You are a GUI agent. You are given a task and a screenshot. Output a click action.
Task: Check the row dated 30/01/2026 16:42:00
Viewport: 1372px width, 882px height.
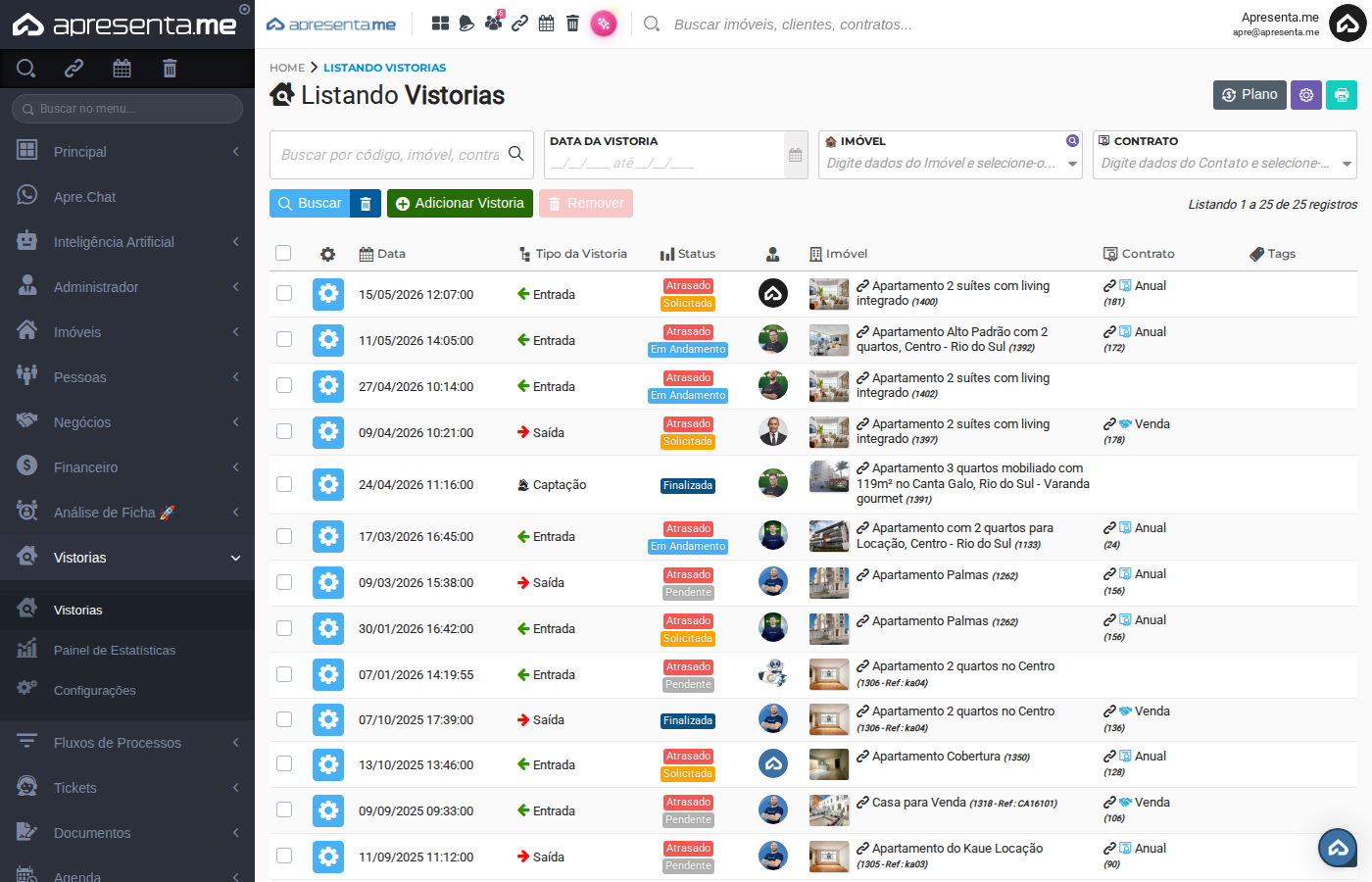click(x=284, y=628)
